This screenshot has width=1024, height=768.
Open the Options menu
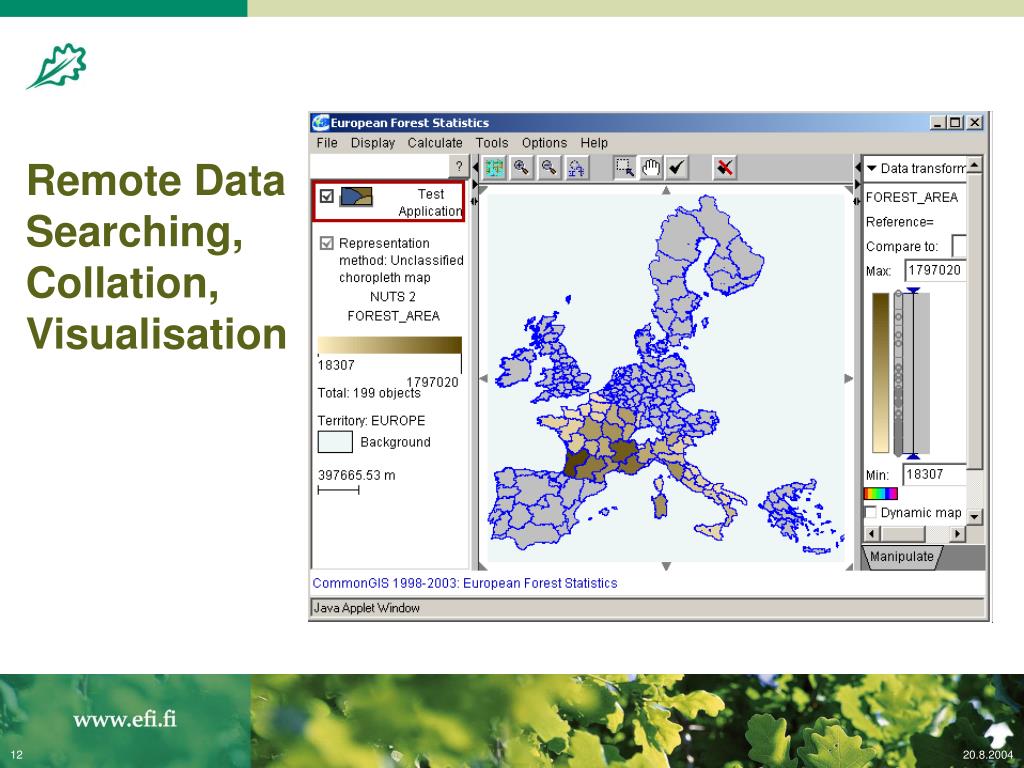coord(544,143)
